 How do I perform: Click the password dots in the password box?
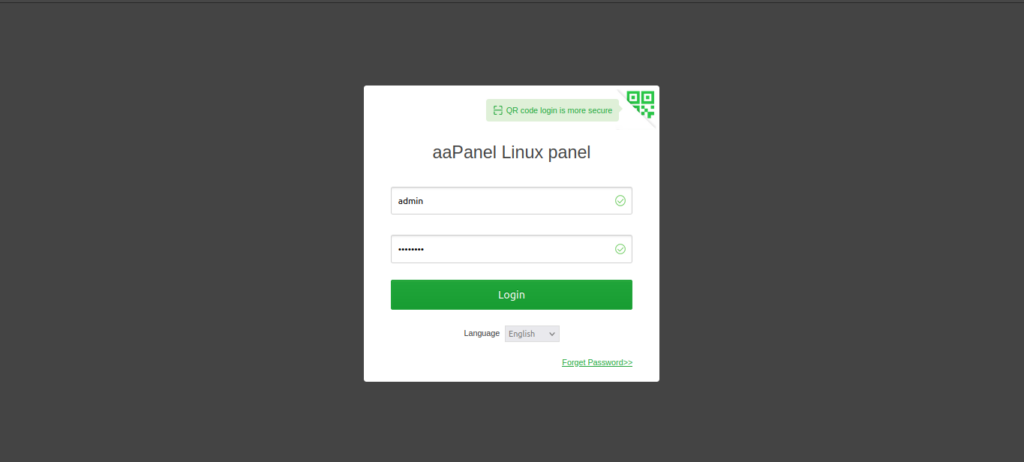[x=411, y=249]
